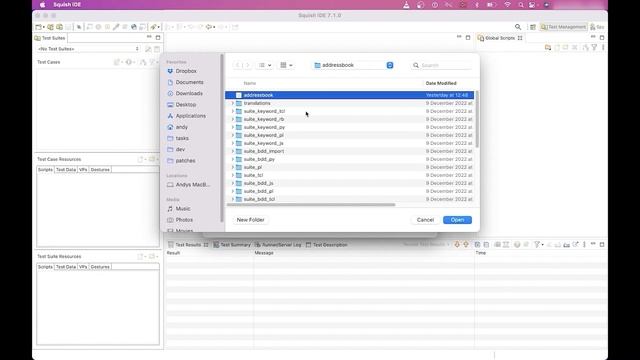Select the addressbook file row
Image resolution: width=640 pixels, height=360 pixels.
[x=349, y=95]
